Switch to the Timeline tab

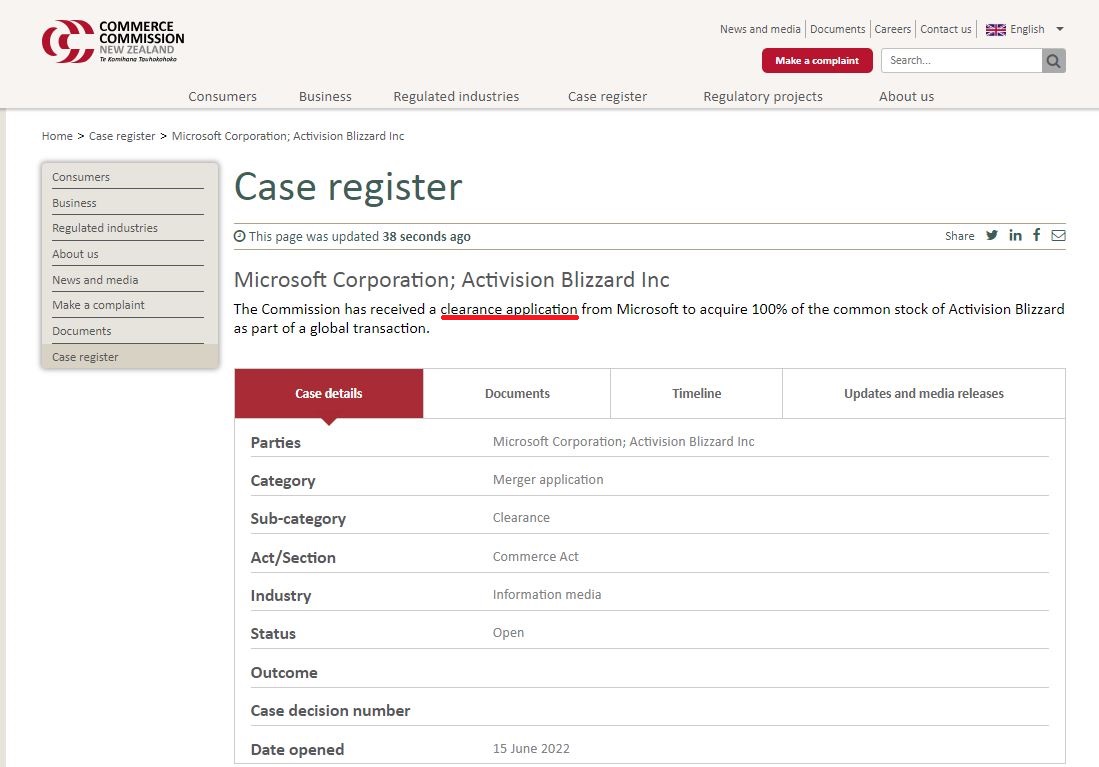(697, 393)
